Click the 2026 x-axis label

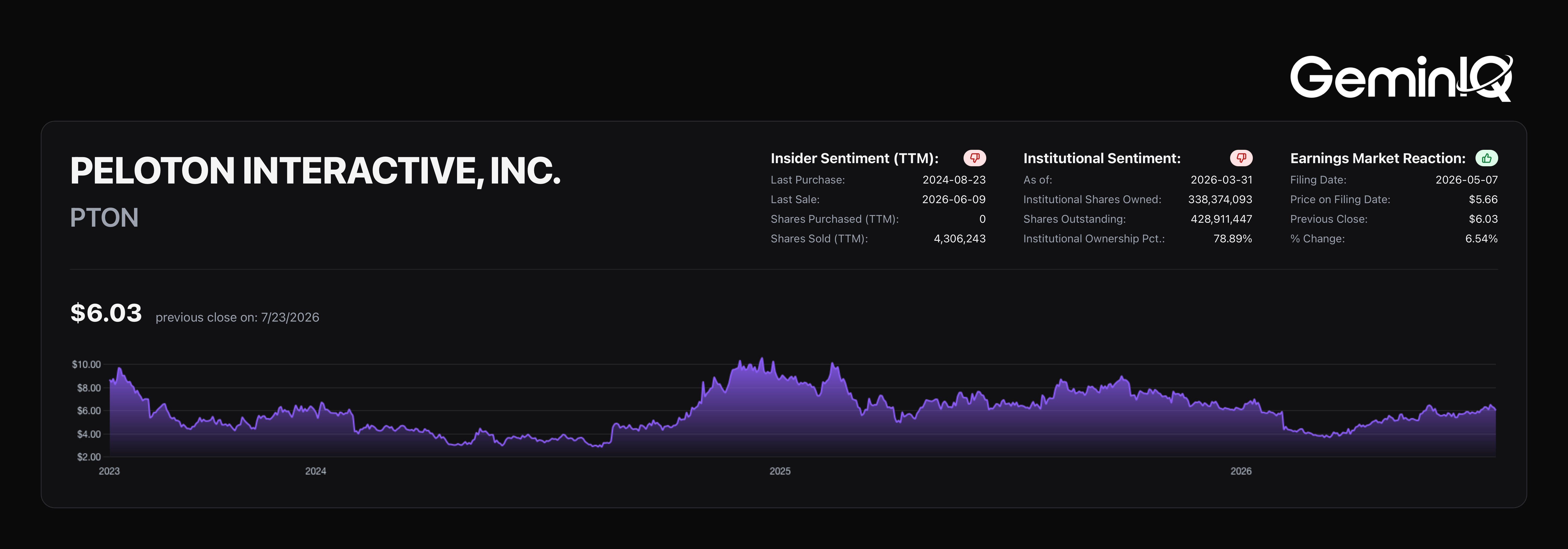coord(1241,471)
